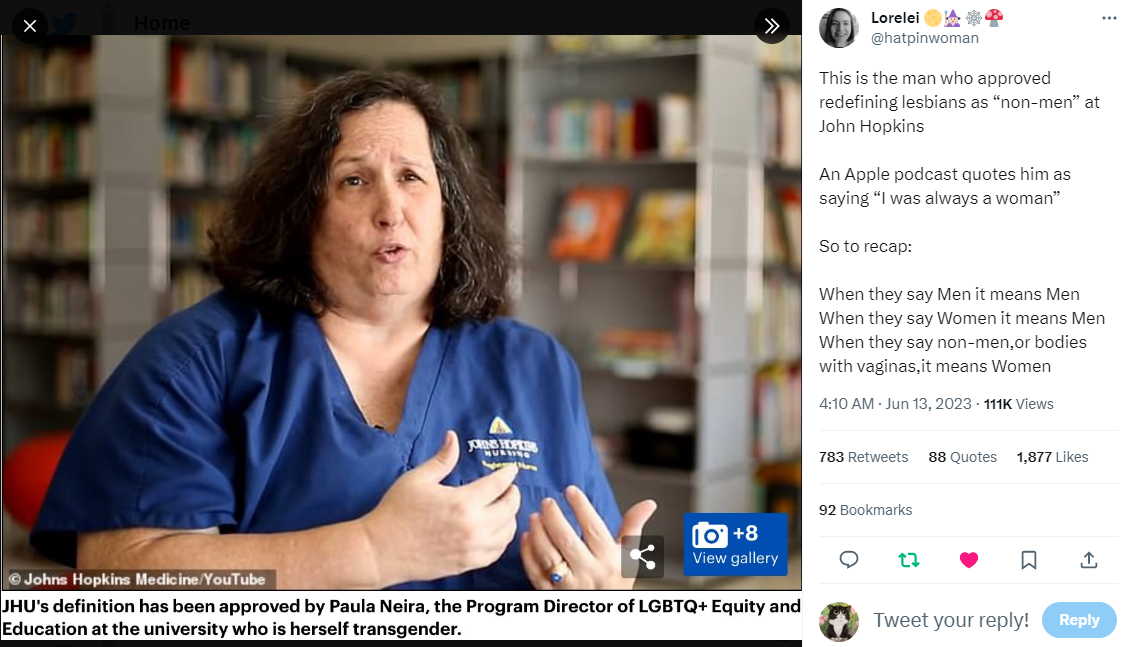Click the blue Reply button
This screenshot has width=1131, height=647.
click(x=1079, y=620)
